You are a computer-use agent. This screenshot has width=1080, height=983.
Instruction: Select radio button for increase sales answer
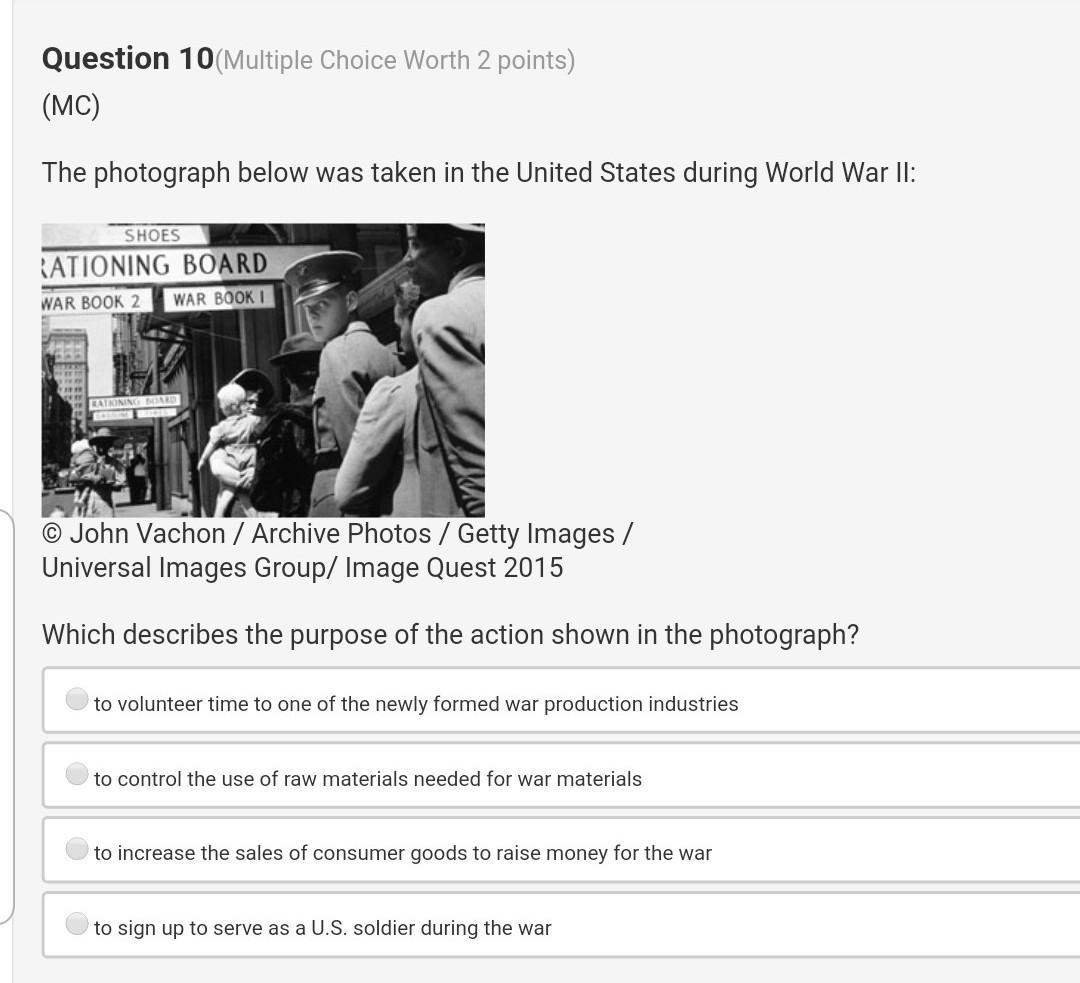[76, 848]
